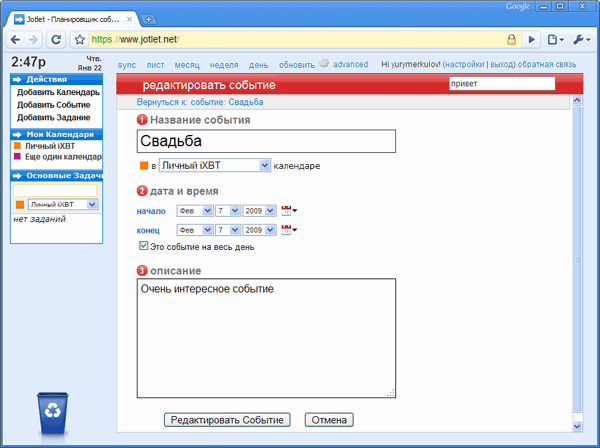This screenshot has height=448, width=600.
Task: Click обновить in top menu
Action: pos(297,65)
